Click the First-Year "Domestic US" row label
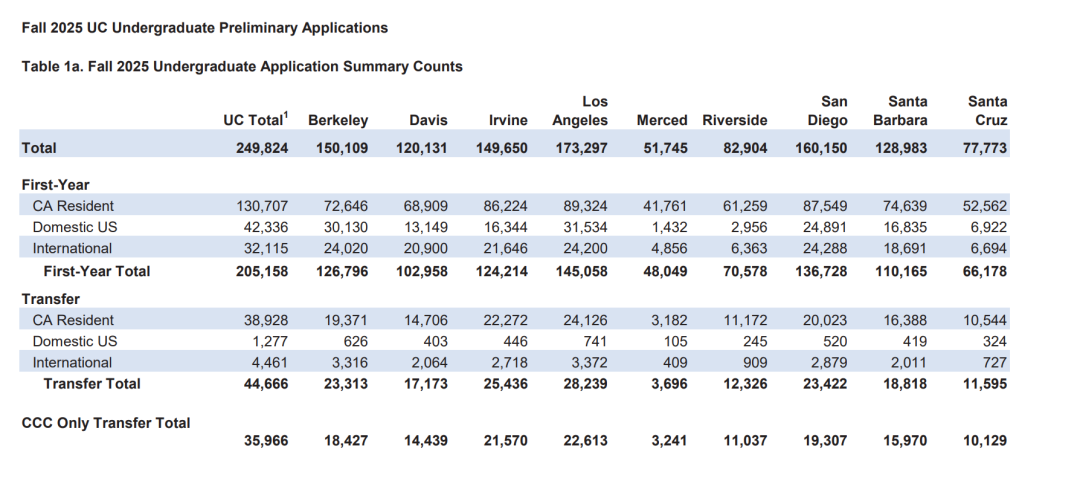 (x=75, y=227)
